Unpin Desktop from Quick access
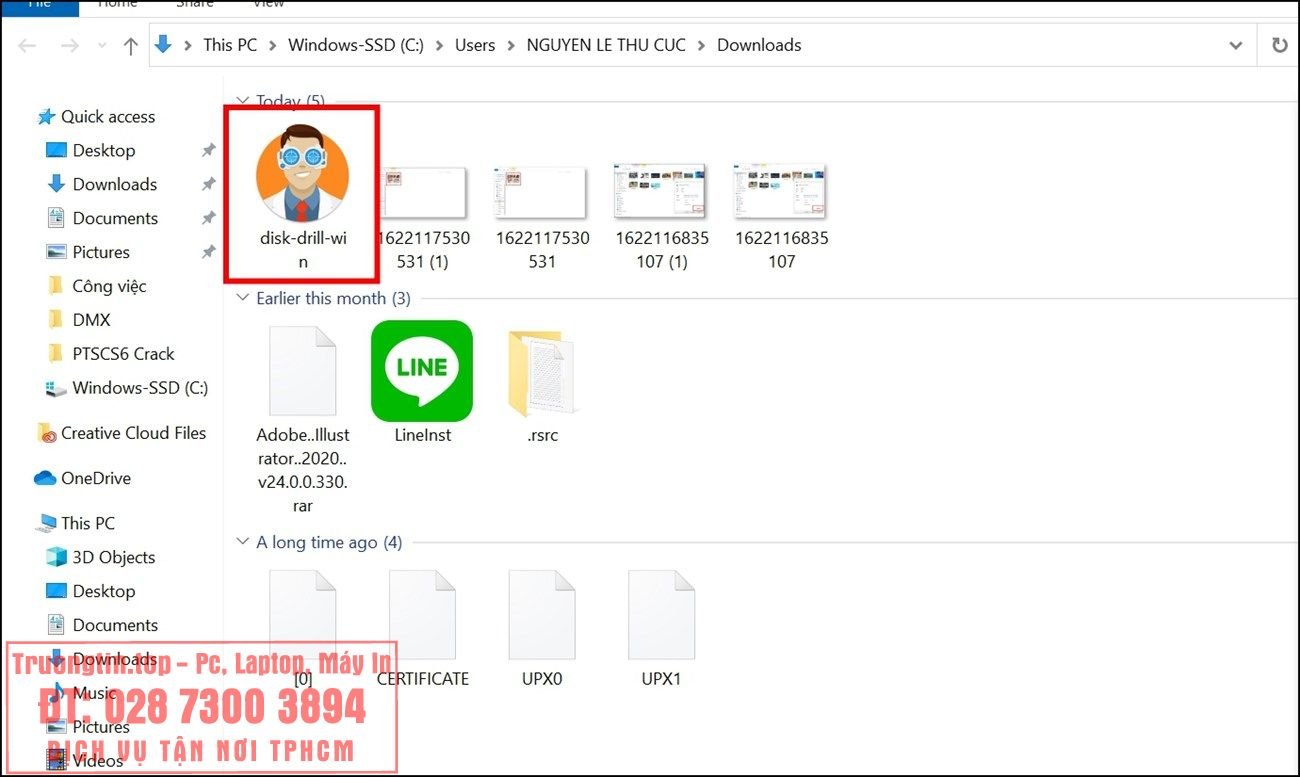The image size is (1300, 777). pyautogui.click(x=208, y=150)
